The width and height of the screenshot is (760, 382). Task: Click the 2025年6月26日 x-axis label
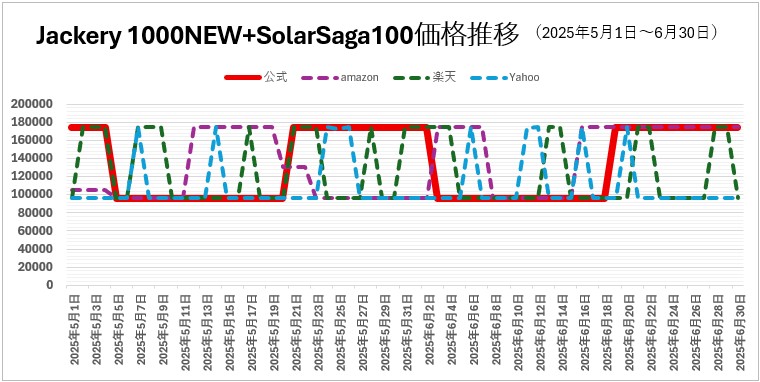(697, 333)
